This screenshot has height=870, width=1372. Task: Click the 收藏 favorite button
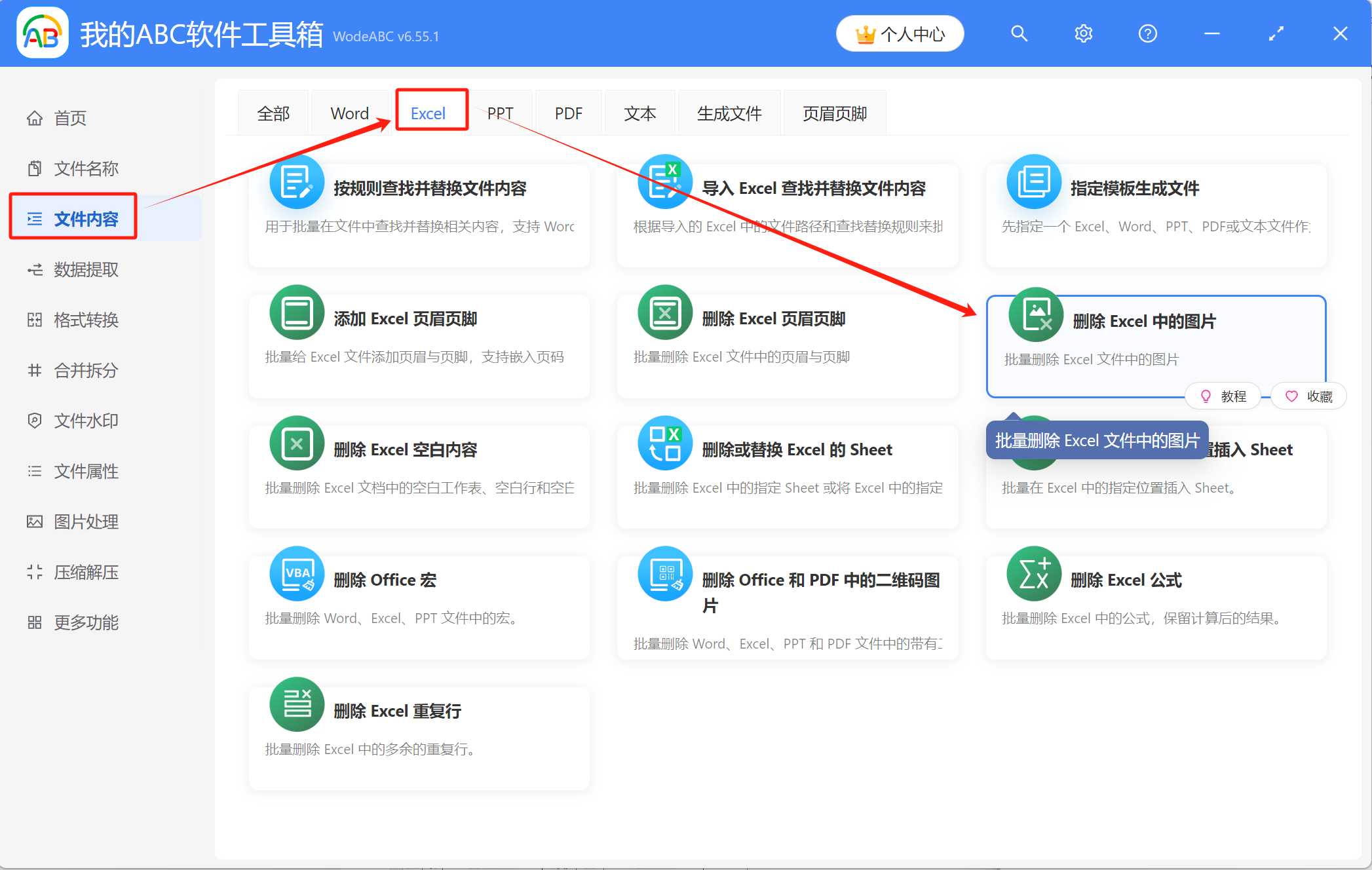(x=1309, y=396)
